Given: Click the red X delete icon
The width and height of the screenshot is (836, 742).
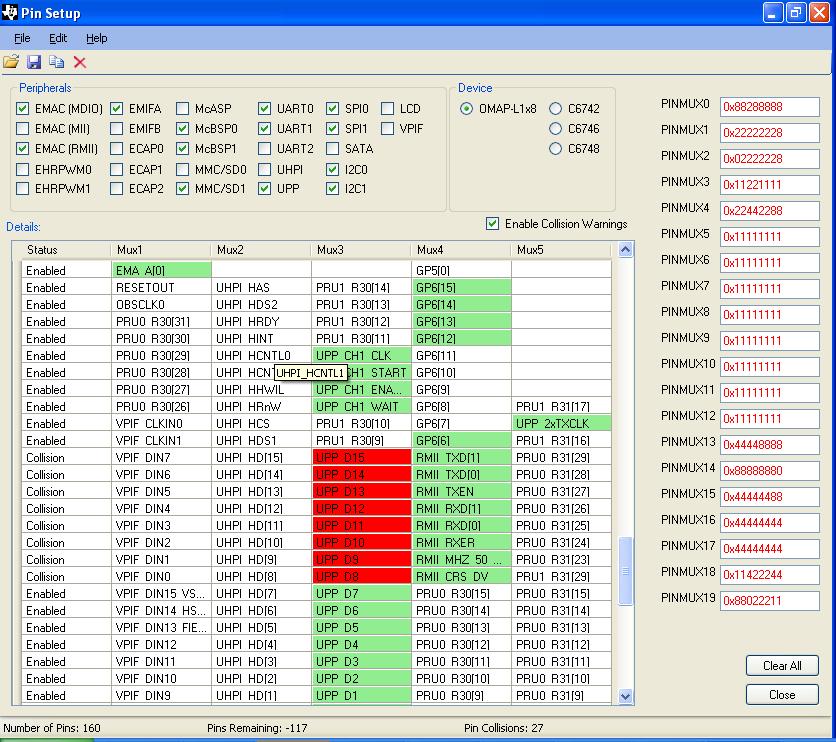Looking at the screenshot, I should tap(80, 62).
